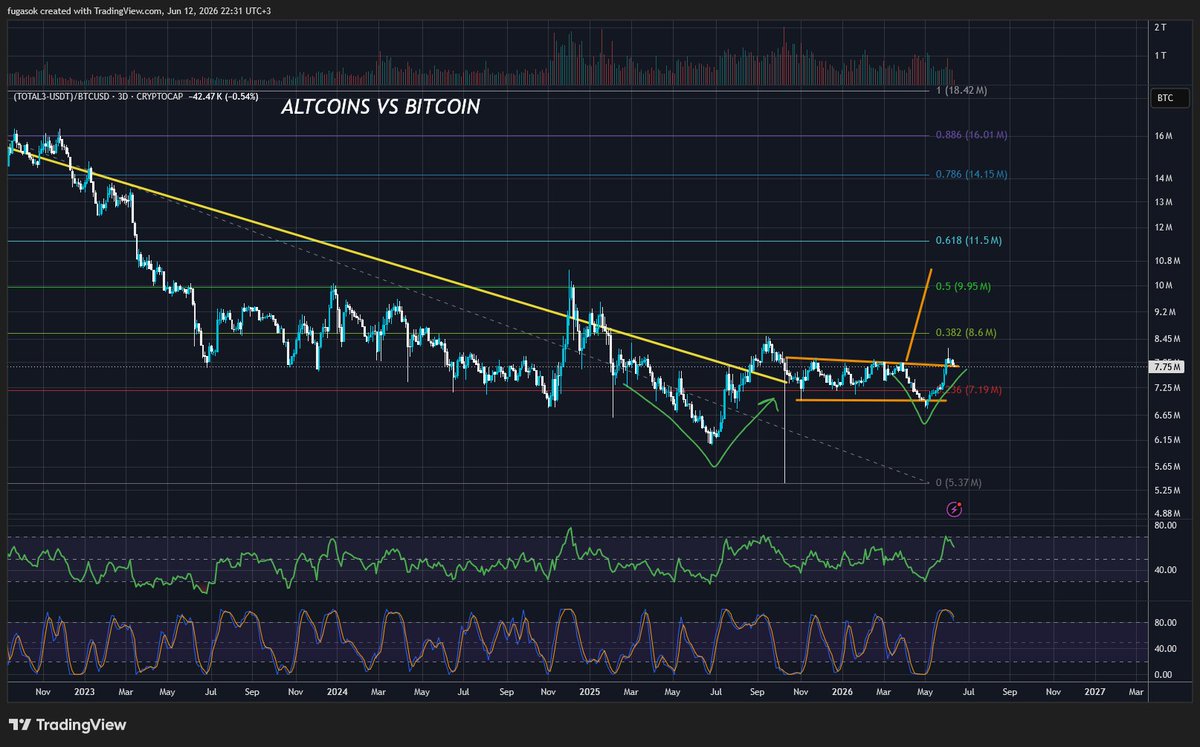Screen dimensions: 1200x747
Task: Click the 2023 label on time axis
Action: (x=84, y=691)
